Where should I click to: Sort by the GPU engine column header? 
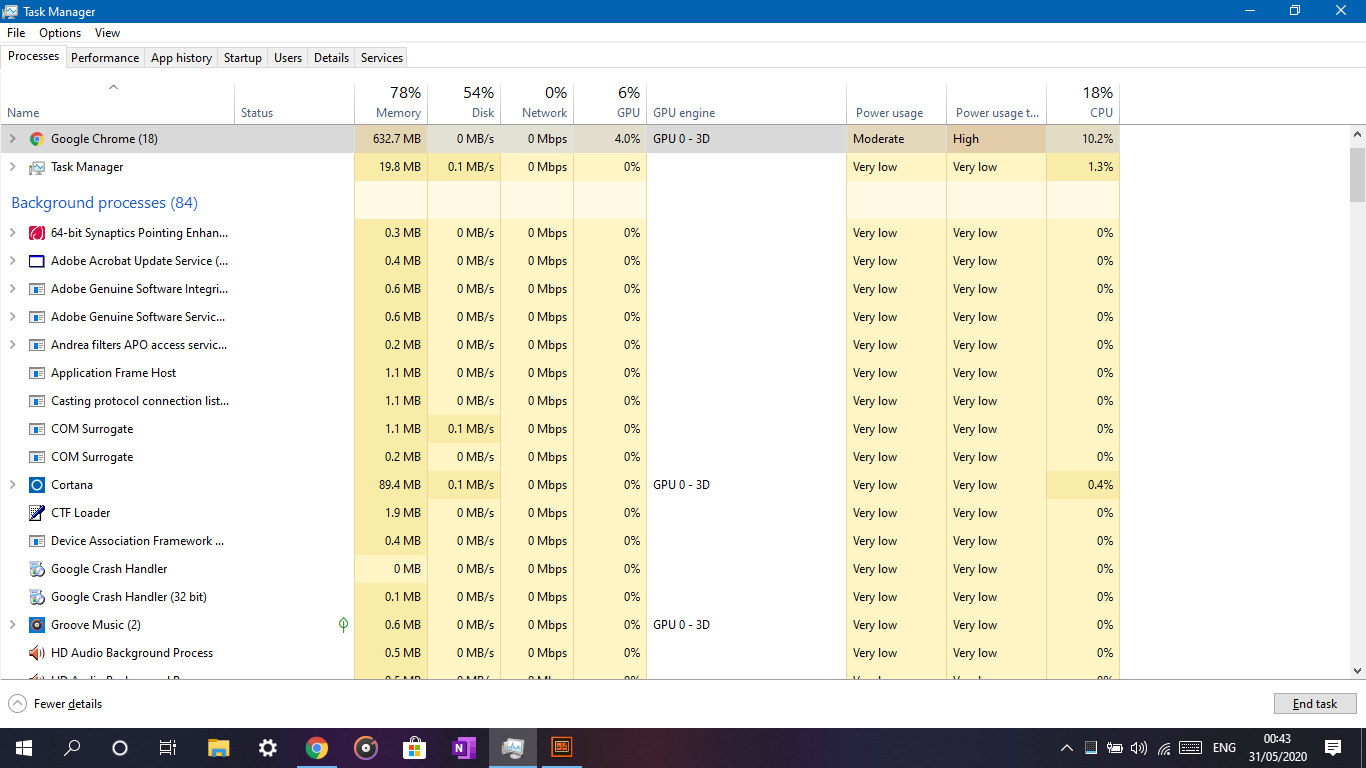[x=746, y=103]
